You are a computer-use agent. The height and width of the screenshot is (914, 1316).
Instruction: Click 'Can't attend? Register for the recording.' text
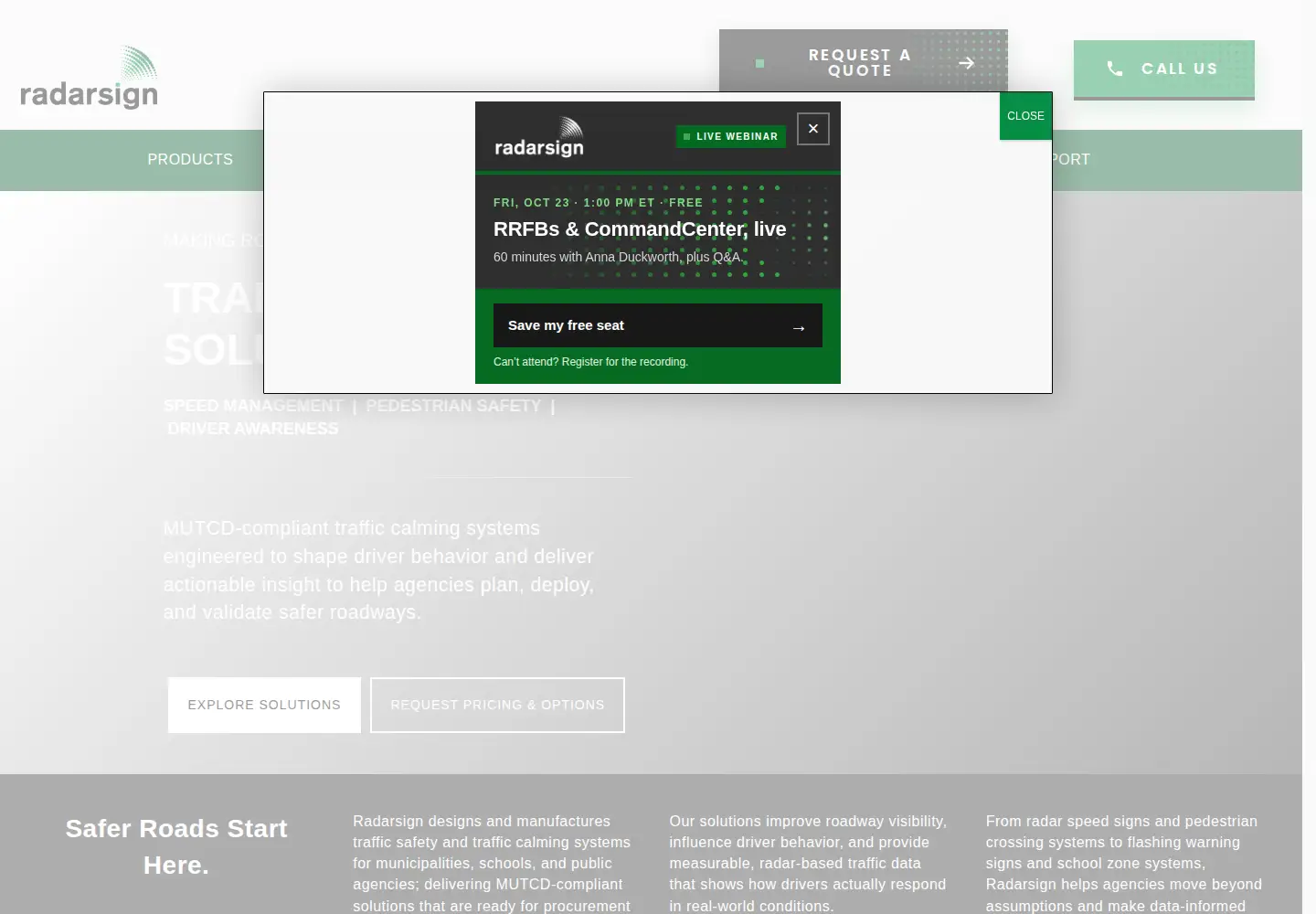[590, 362]
